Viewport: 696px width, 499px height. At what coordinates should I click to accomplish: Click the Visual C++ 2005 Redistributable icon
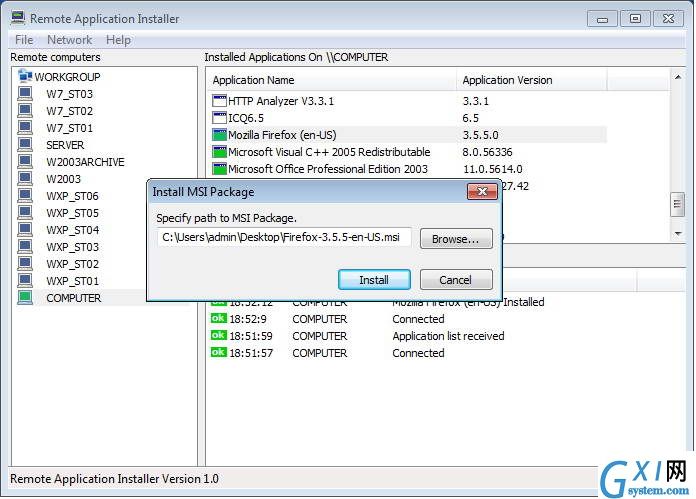[219, 152]
